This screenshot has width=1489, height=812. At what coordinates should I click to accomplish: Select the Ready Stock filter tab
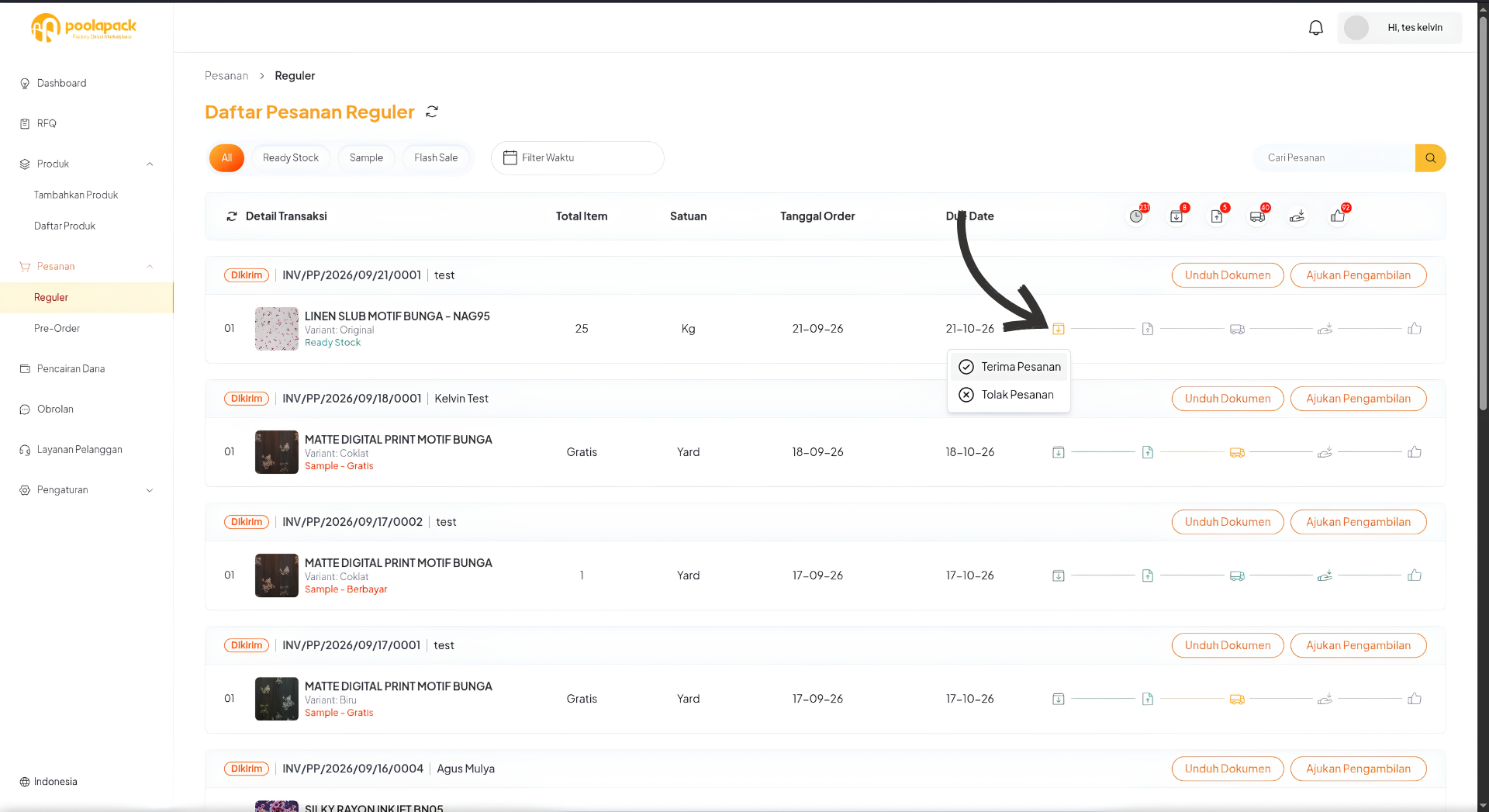tap(291, 157)
